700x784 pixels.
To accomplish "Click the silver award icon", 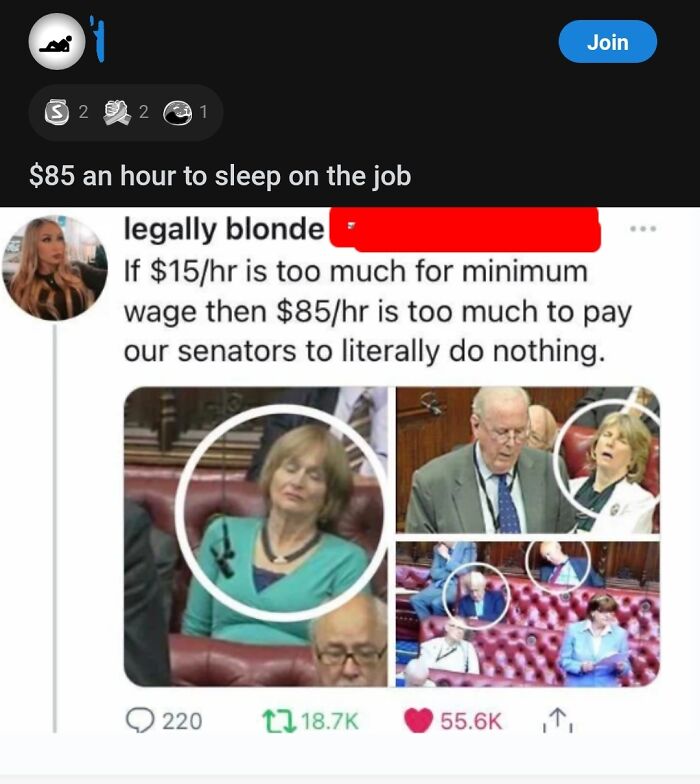I will click(56, 112).
